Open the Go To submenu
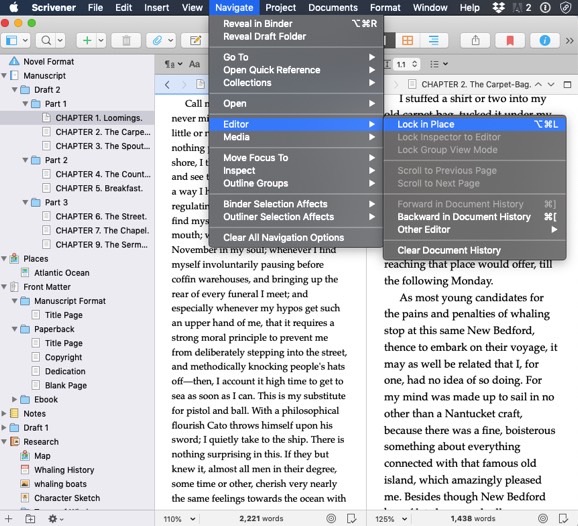 point(296,57)
